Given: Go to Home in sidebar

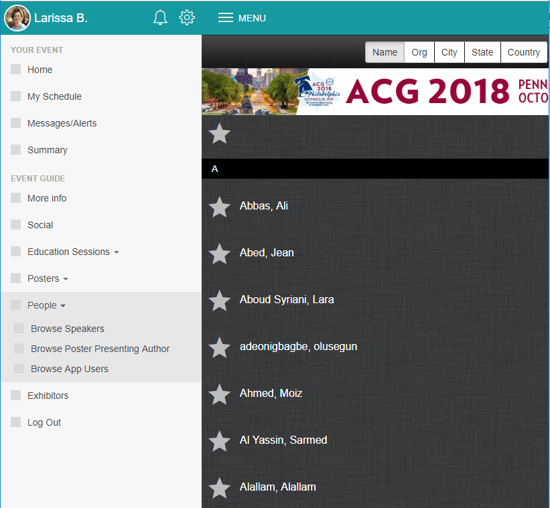Looking at the screenshot, I should (x=40, y=69).
